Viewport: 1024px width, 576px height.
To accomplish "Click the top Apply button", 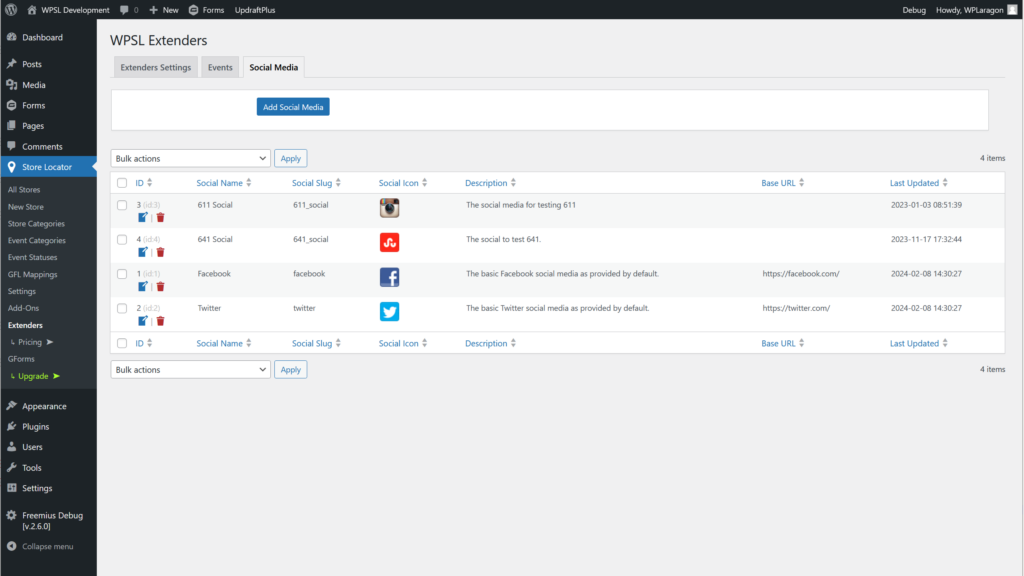I will pyautogui.click(x=290, y=158).
